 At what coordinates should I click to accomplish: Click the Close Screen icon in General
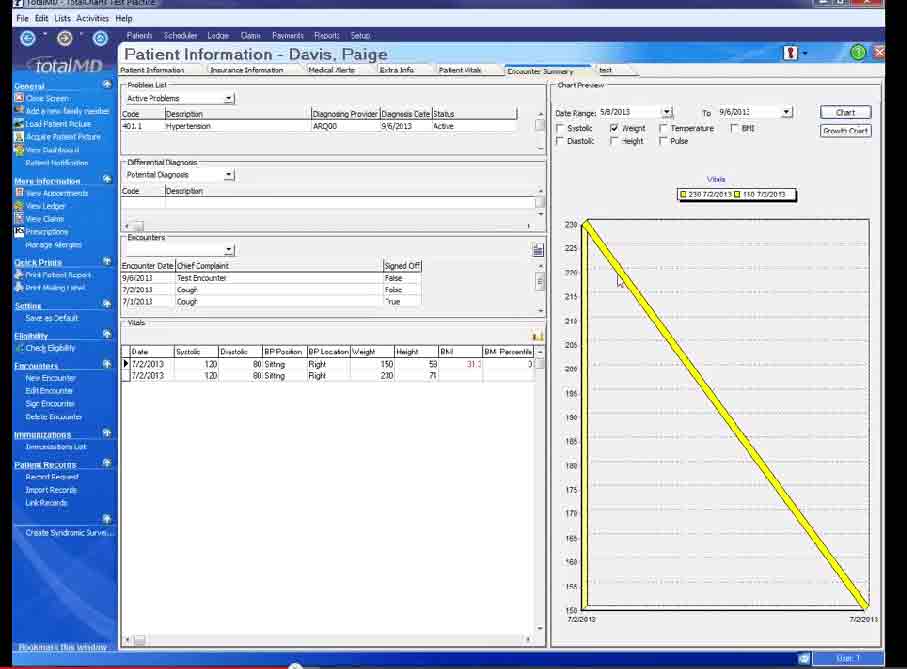pos(19,98)
